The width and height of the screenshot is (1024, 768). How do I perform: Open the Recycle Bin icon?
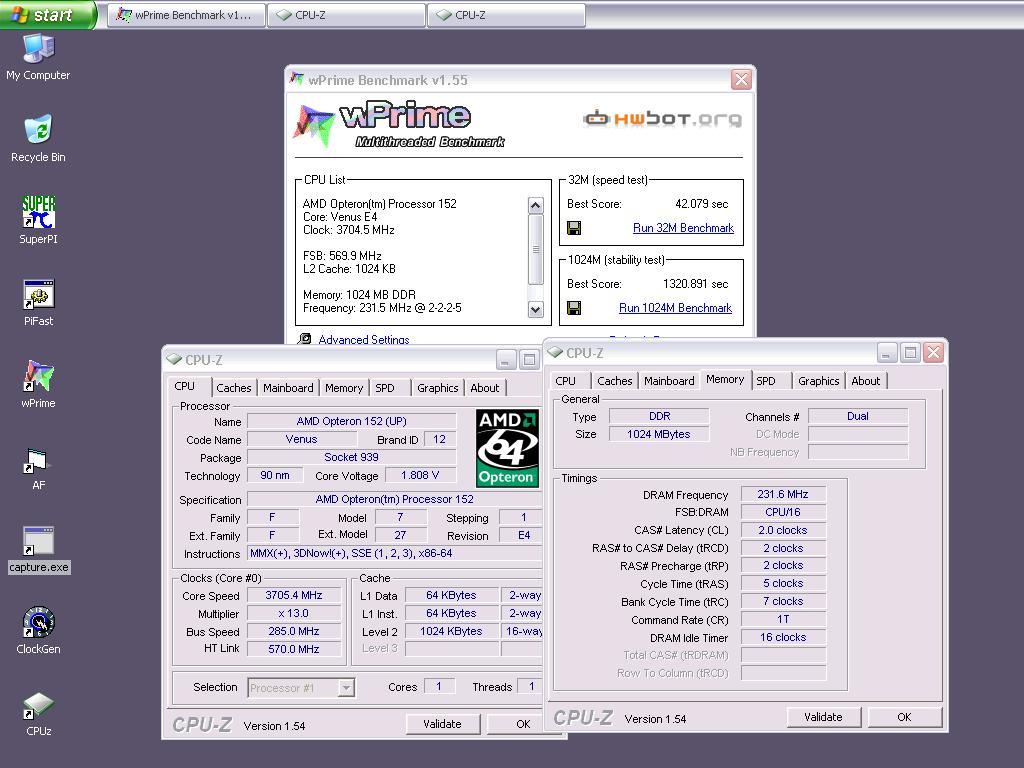click(38, 138)
